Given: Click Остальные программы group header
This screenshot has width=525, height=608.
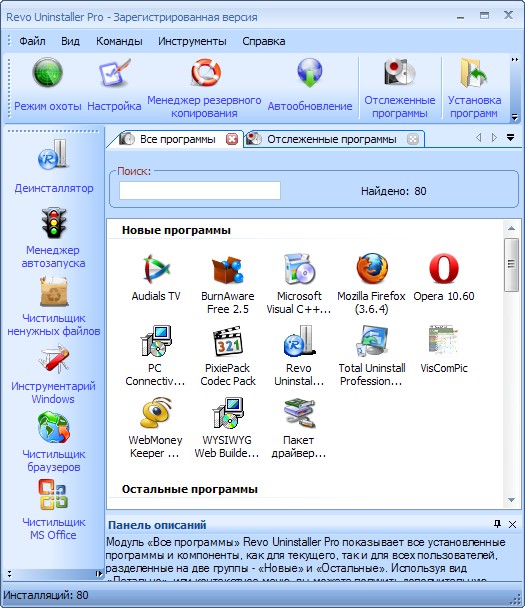Looking at the screenshot, I should coord(190,489).
